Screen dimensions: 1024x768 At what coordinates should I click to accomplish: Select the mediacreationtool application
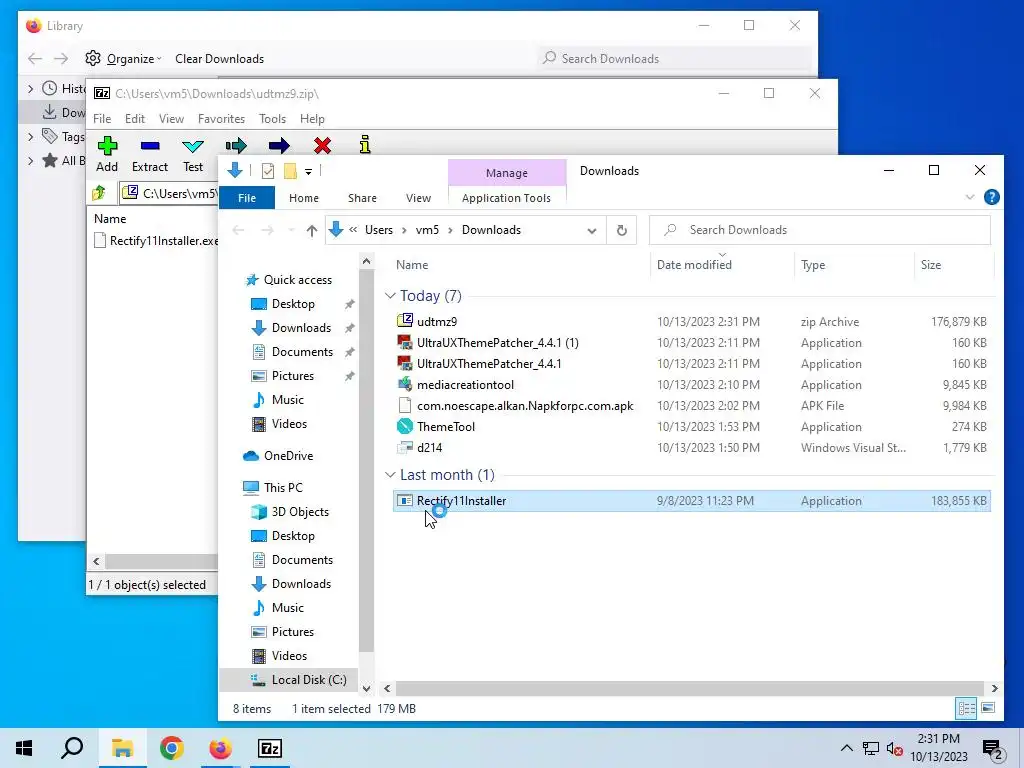[x=692, y=385]
